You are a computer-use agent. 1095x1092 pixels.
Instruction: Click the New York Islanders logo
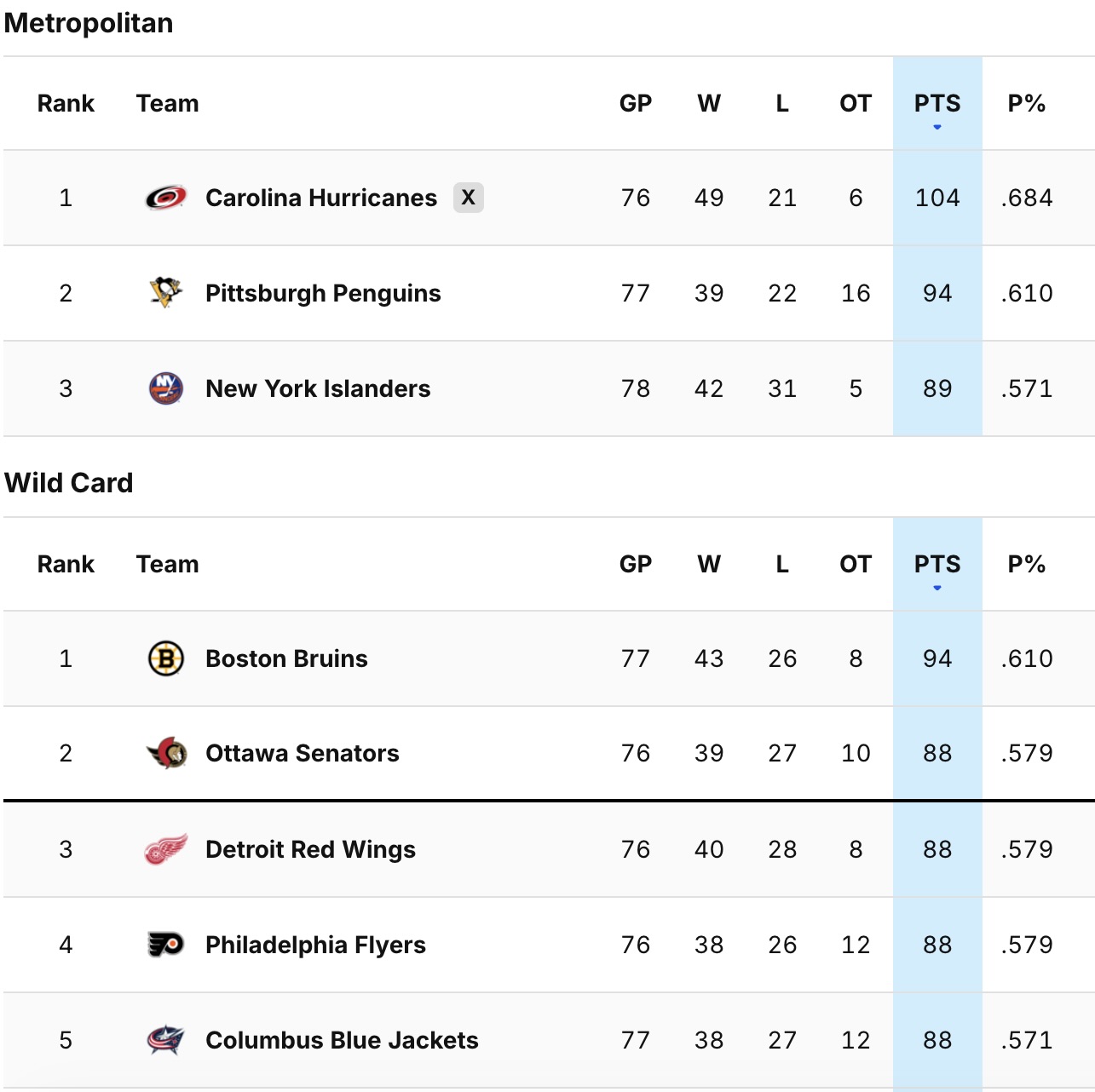click(x=166, y=388)
